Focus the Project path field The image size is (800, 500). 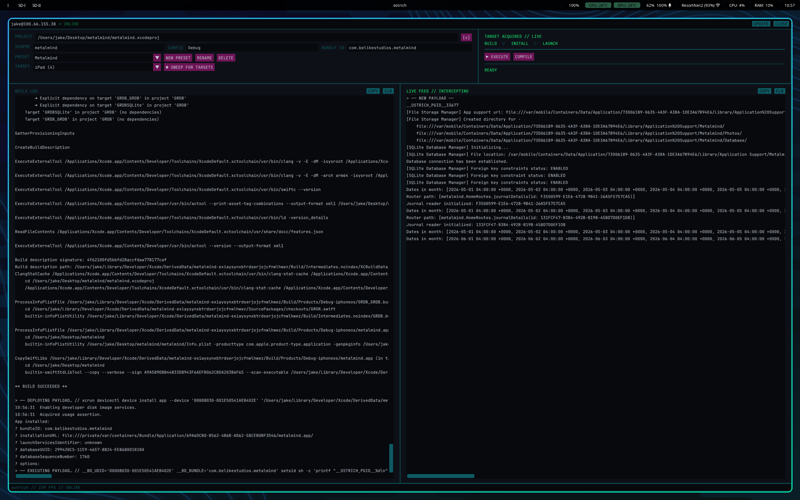tap(246, 37)
